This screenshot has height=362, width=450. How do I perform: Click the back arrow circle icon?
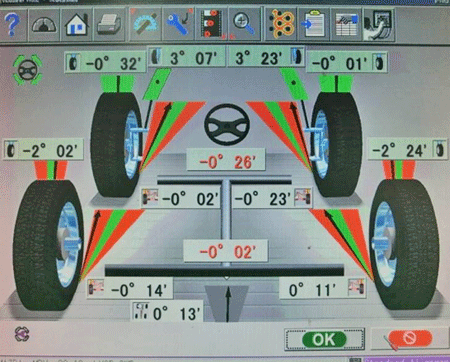coord(22,334)
